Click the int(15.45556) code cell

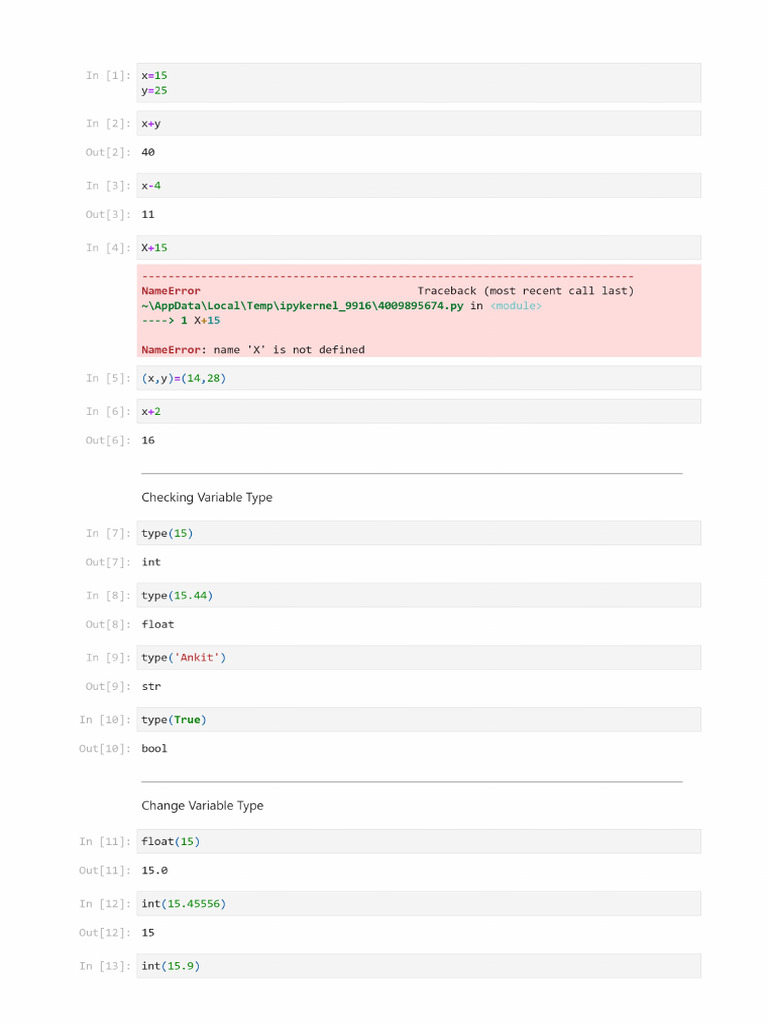418,903
